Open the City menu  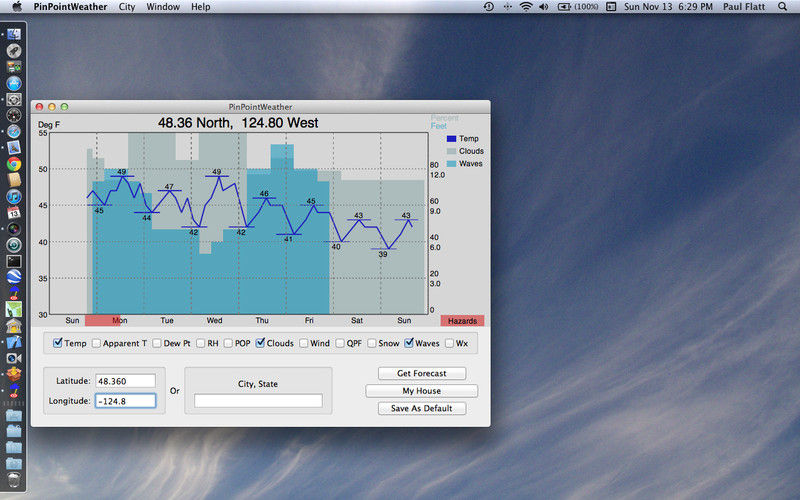[127, 7]
